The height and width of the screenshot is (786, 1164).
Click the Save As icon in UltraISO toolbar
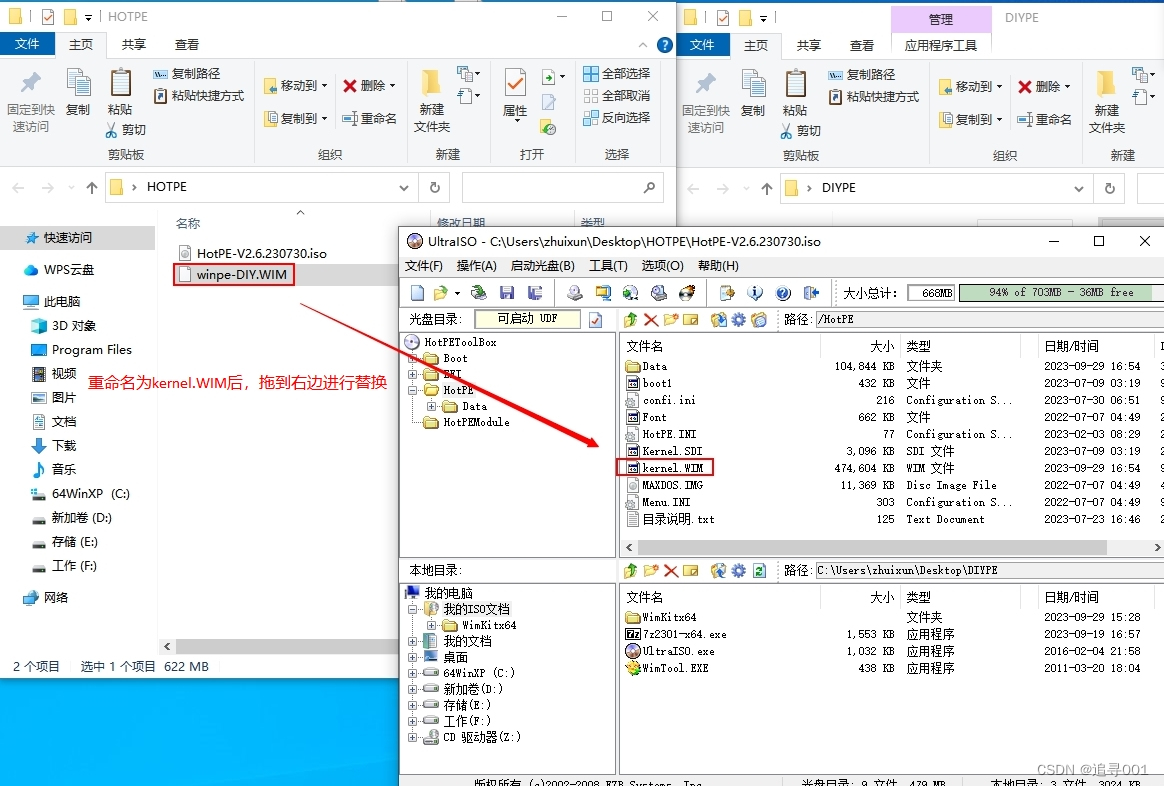coord(534,293)
